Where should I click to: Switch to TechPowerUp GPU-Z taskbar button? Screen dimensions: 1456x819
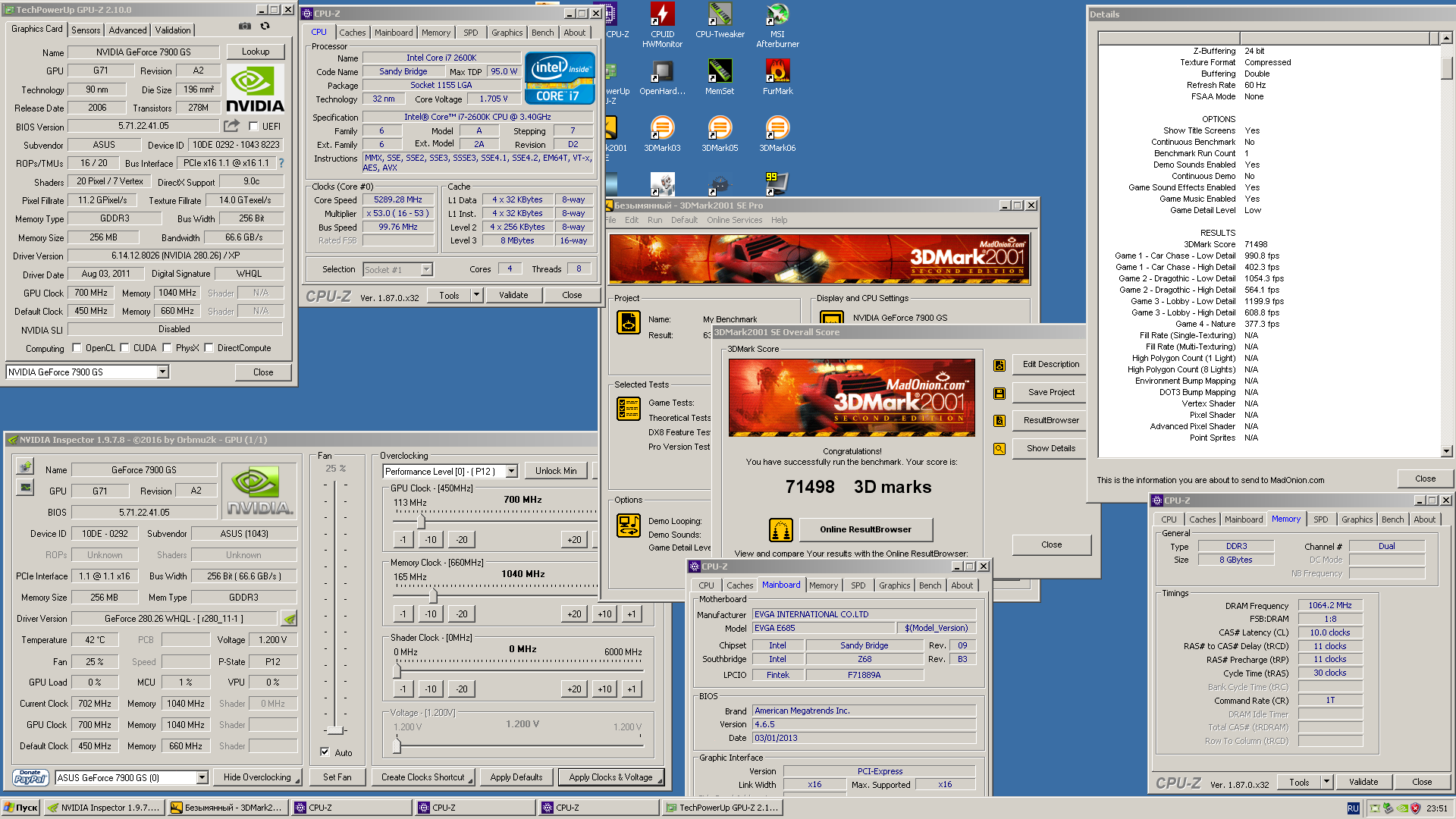722,808
